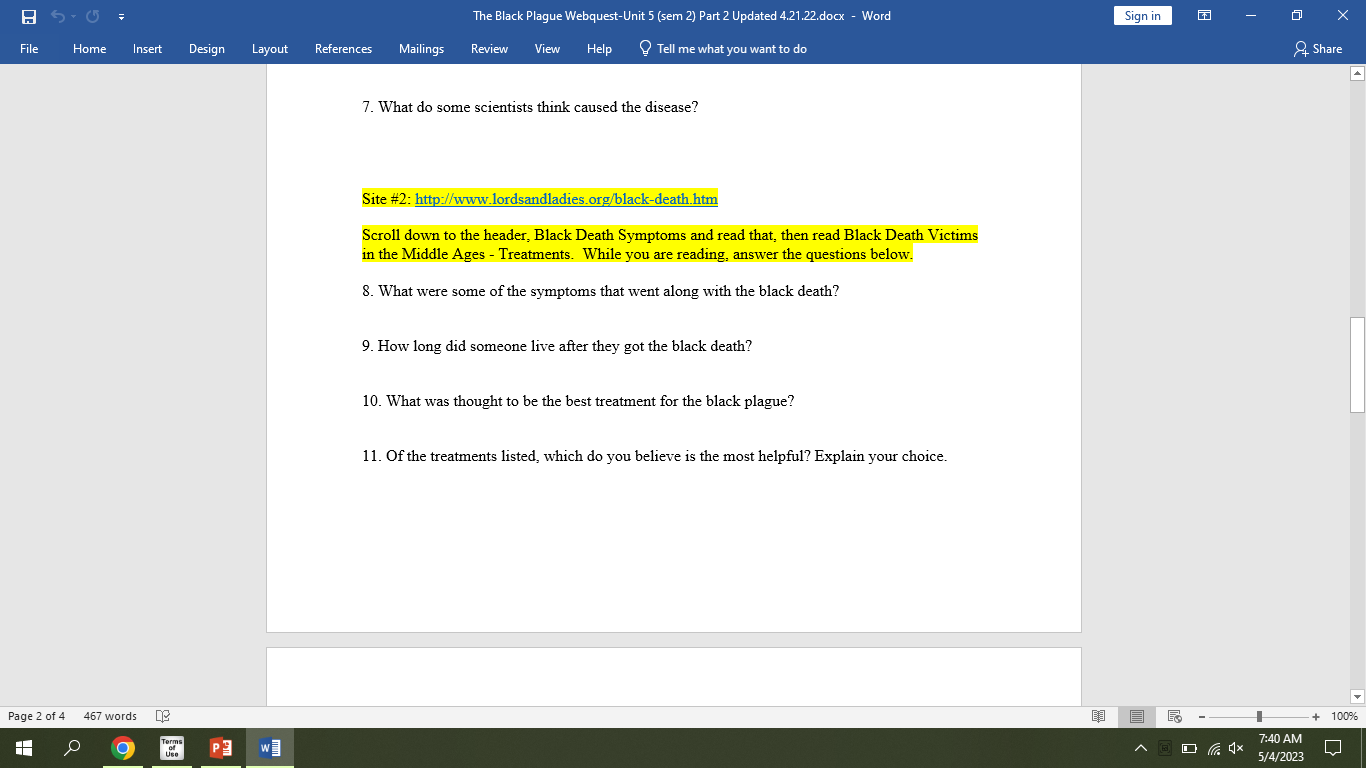Toggle Print Layout view in status bar
This screenshot has height=768, width=1366.
[1137, 716]
